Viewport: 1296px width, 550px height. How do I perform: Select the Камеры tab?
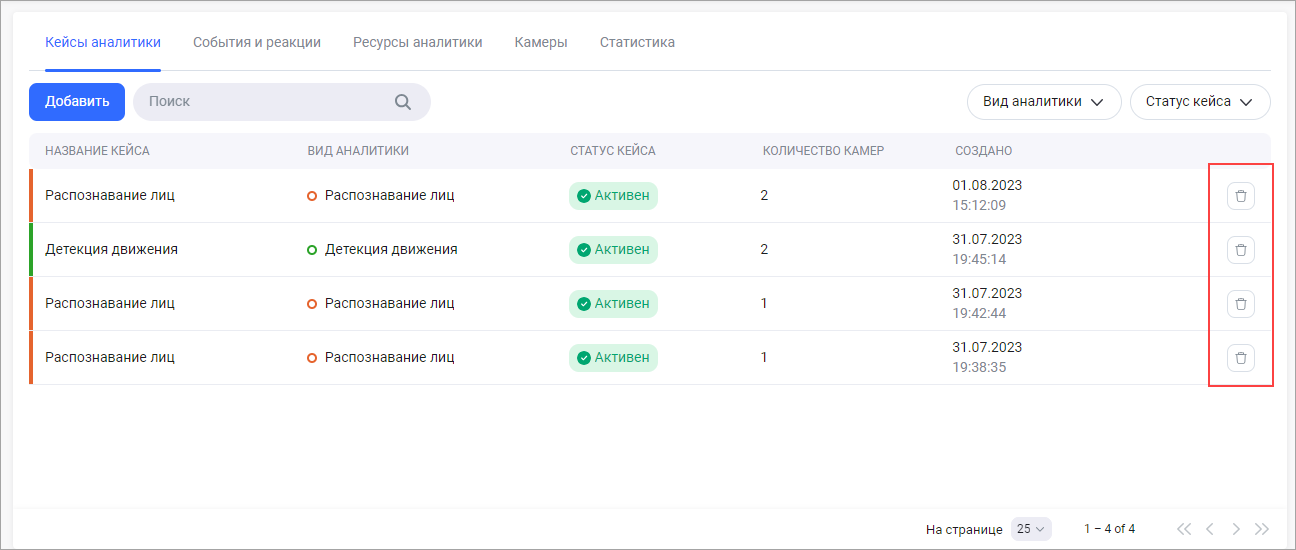541,43
